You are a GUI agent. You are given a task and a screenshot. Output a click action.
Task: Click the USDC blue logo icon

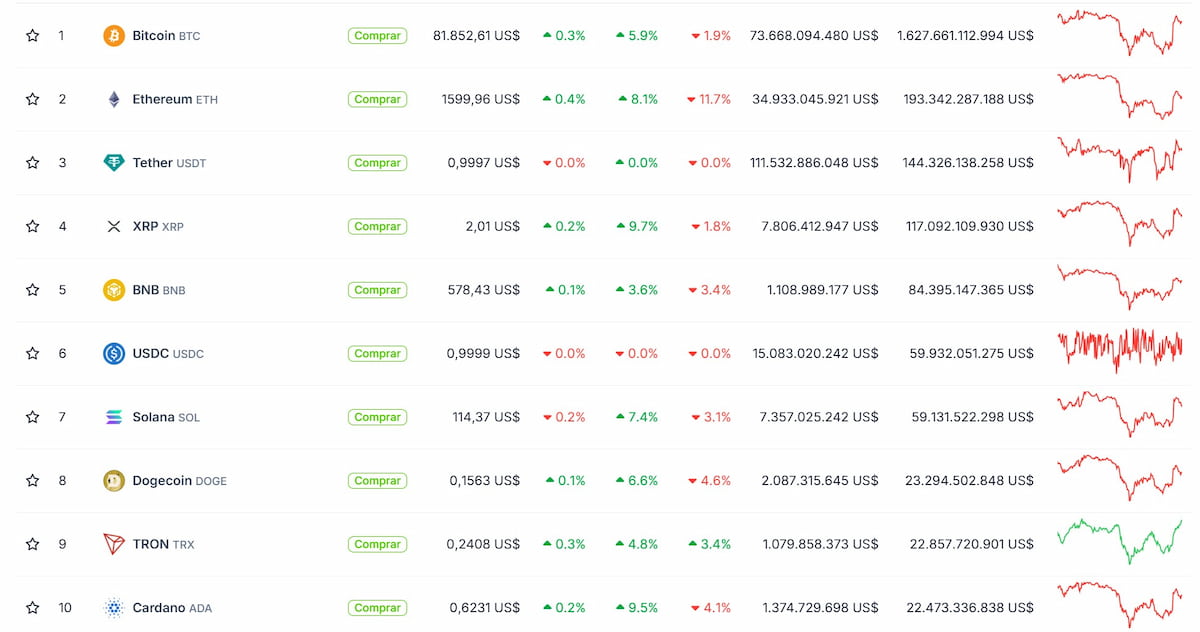point(114,353)
